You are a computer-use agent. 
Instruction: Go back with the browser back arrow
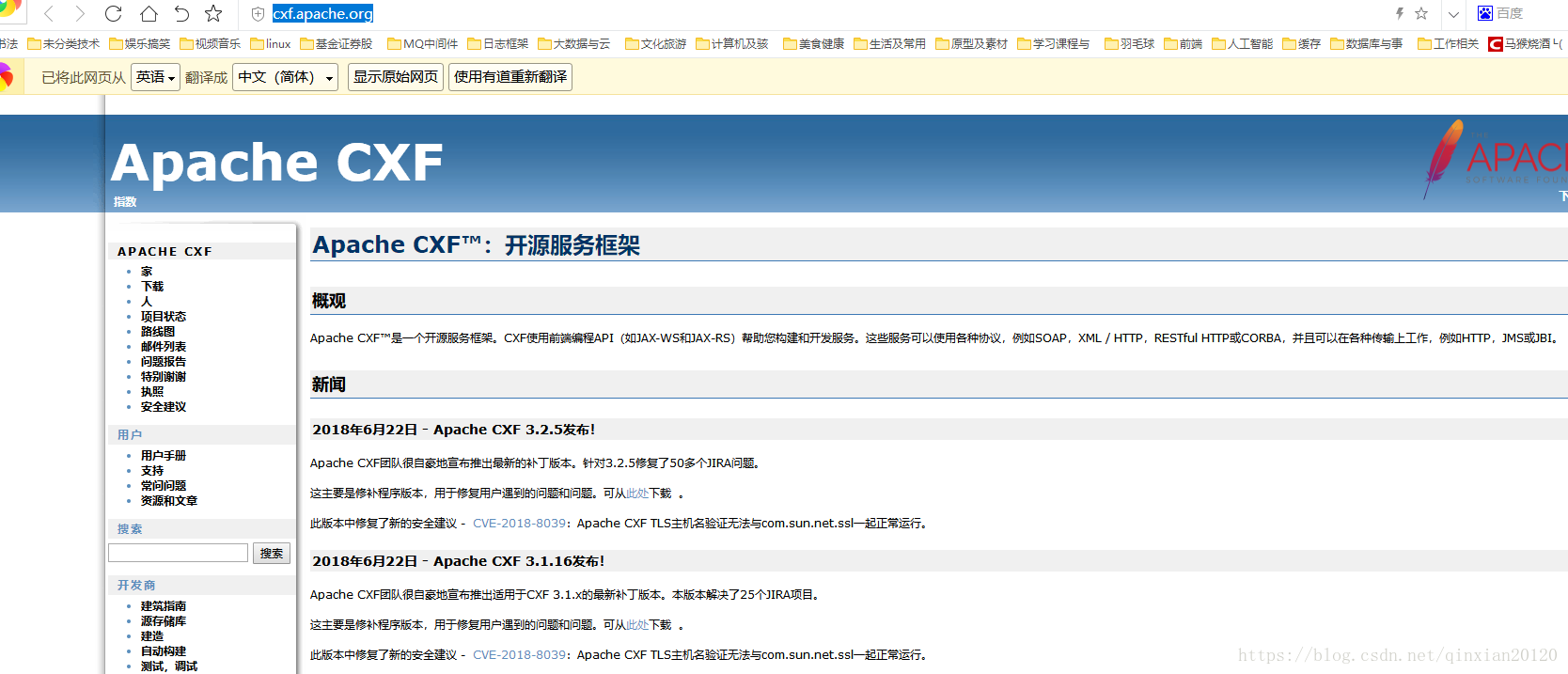click(49, 14)
